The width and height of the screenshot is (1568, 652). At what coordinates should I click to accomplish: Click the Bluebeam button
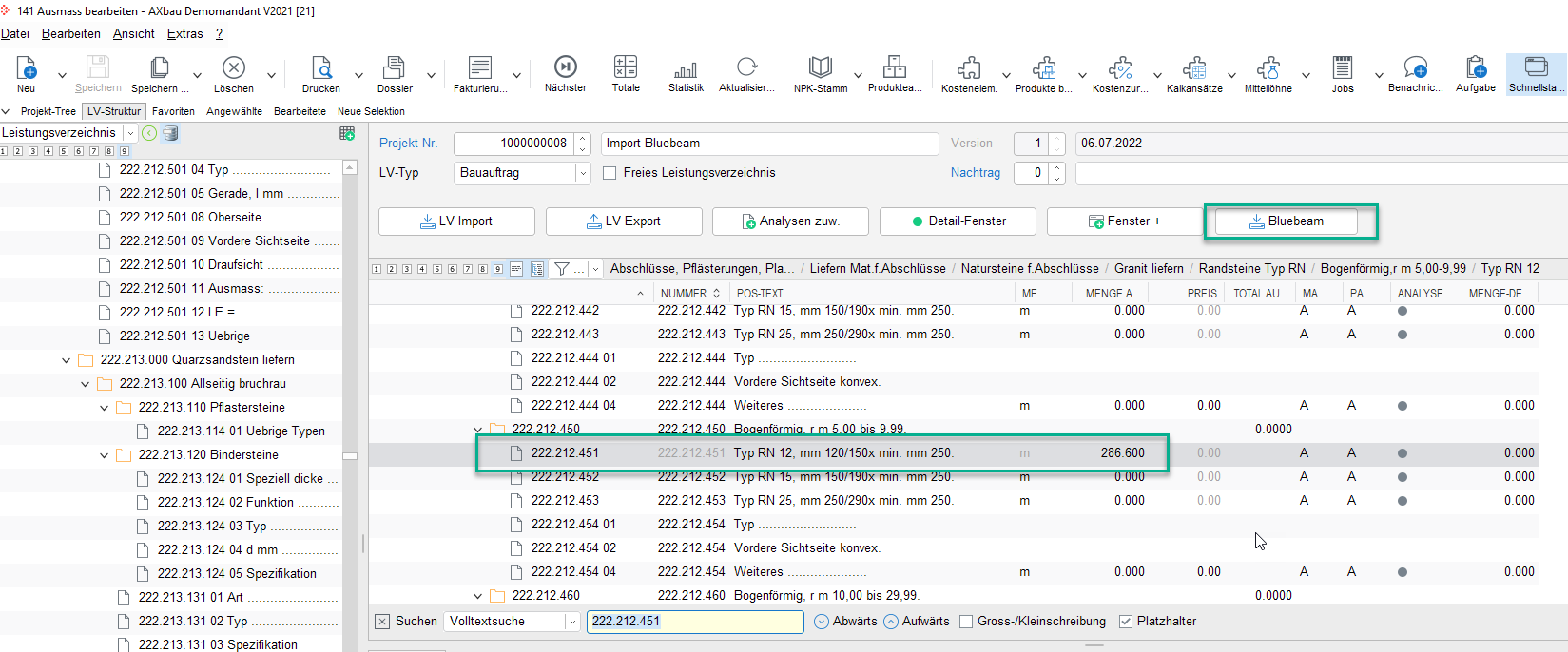pos(1287,221)
